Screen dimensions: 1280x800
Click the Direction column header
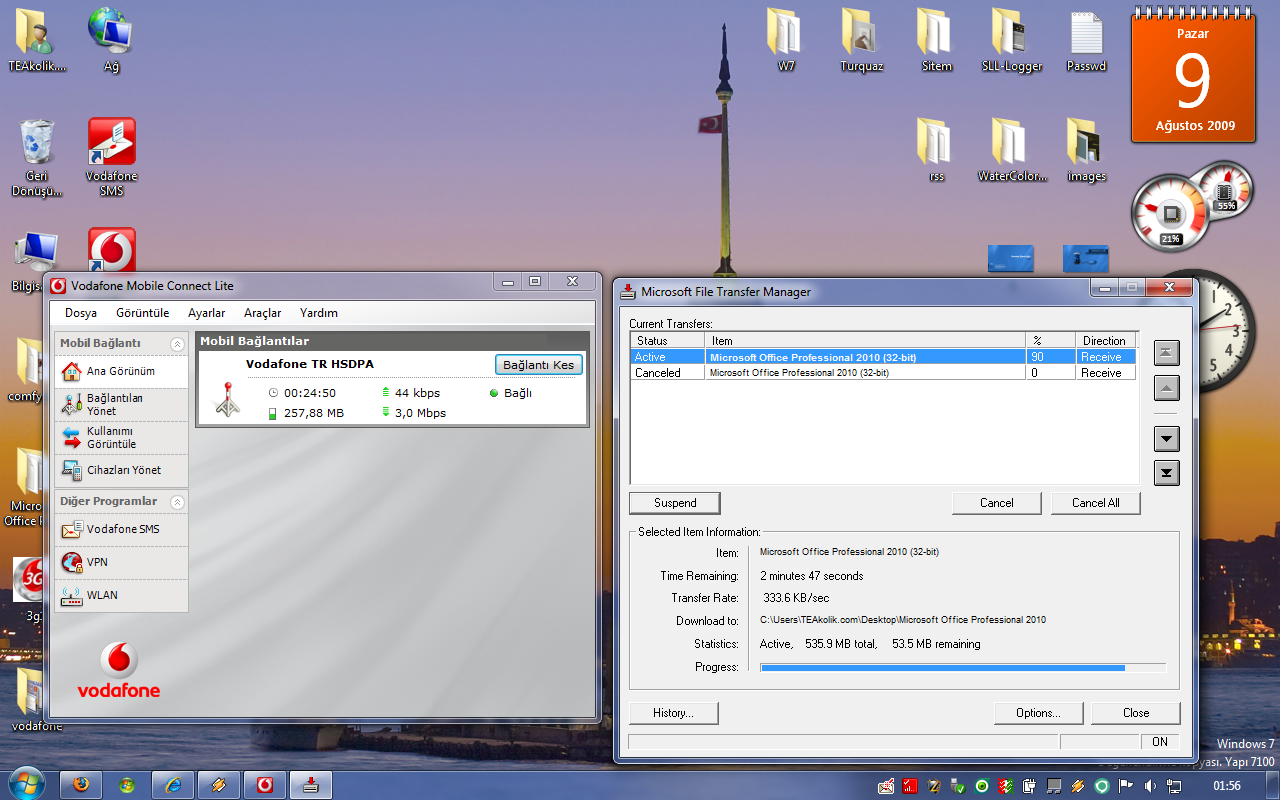(1106, 341)
